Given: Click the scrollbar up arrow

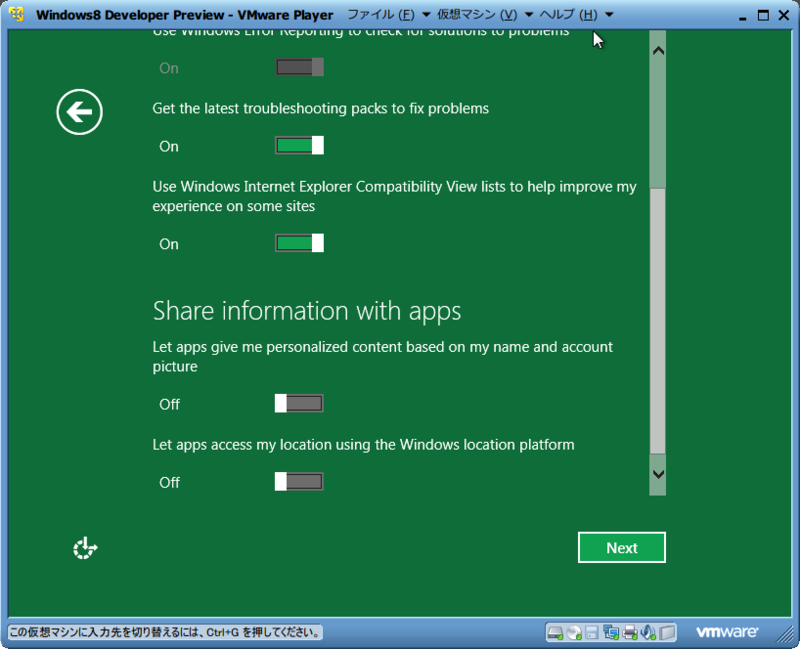Looking at the screenshot, I should (658, 51).
